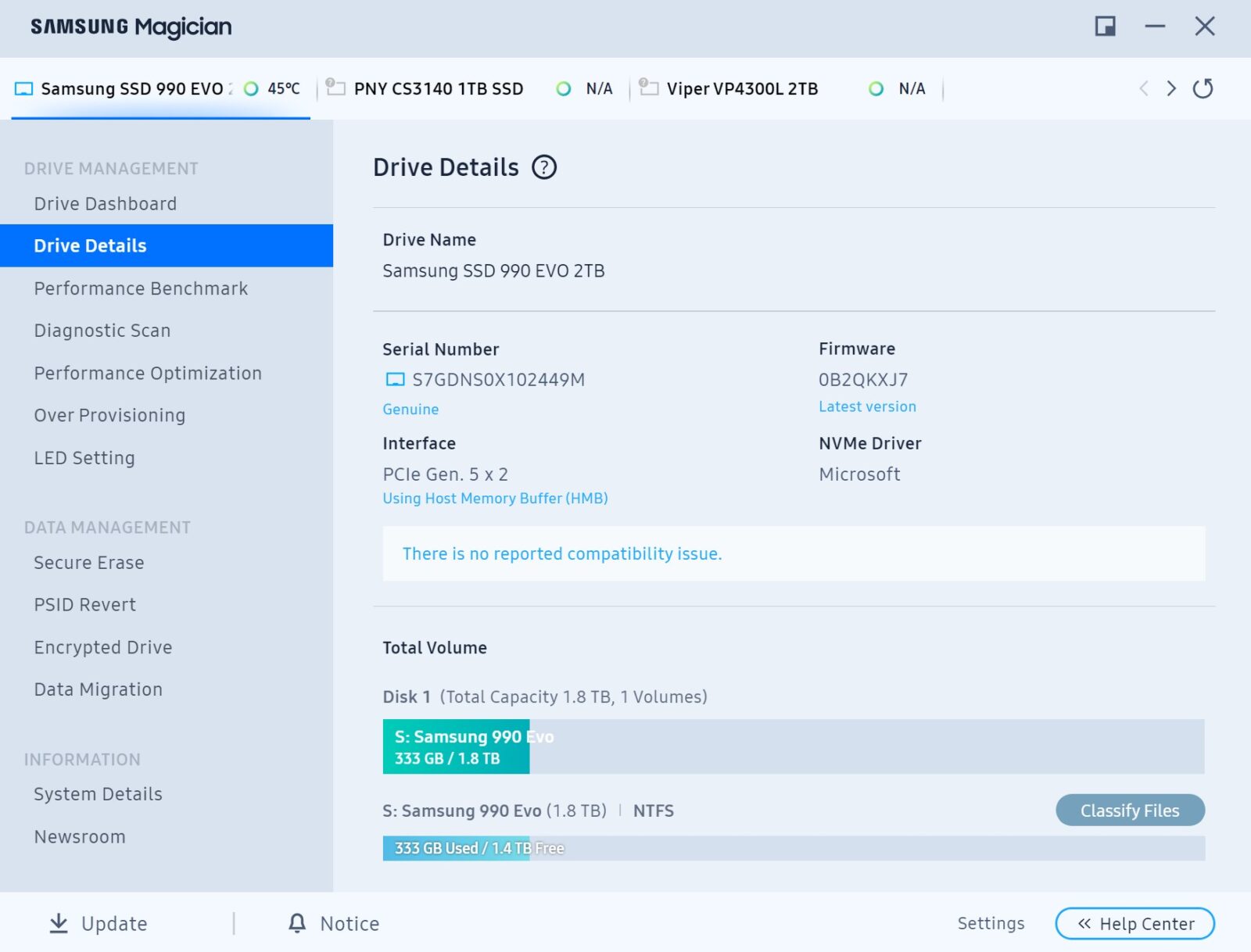Click the compact window mode icon

[1105, 27]
